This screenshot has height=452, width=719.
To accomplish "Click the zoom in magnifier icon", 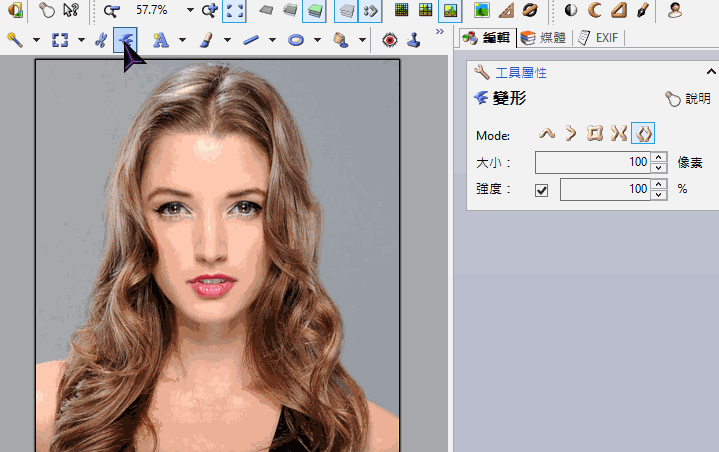I will pyautogui.click(x=209, y=11).
